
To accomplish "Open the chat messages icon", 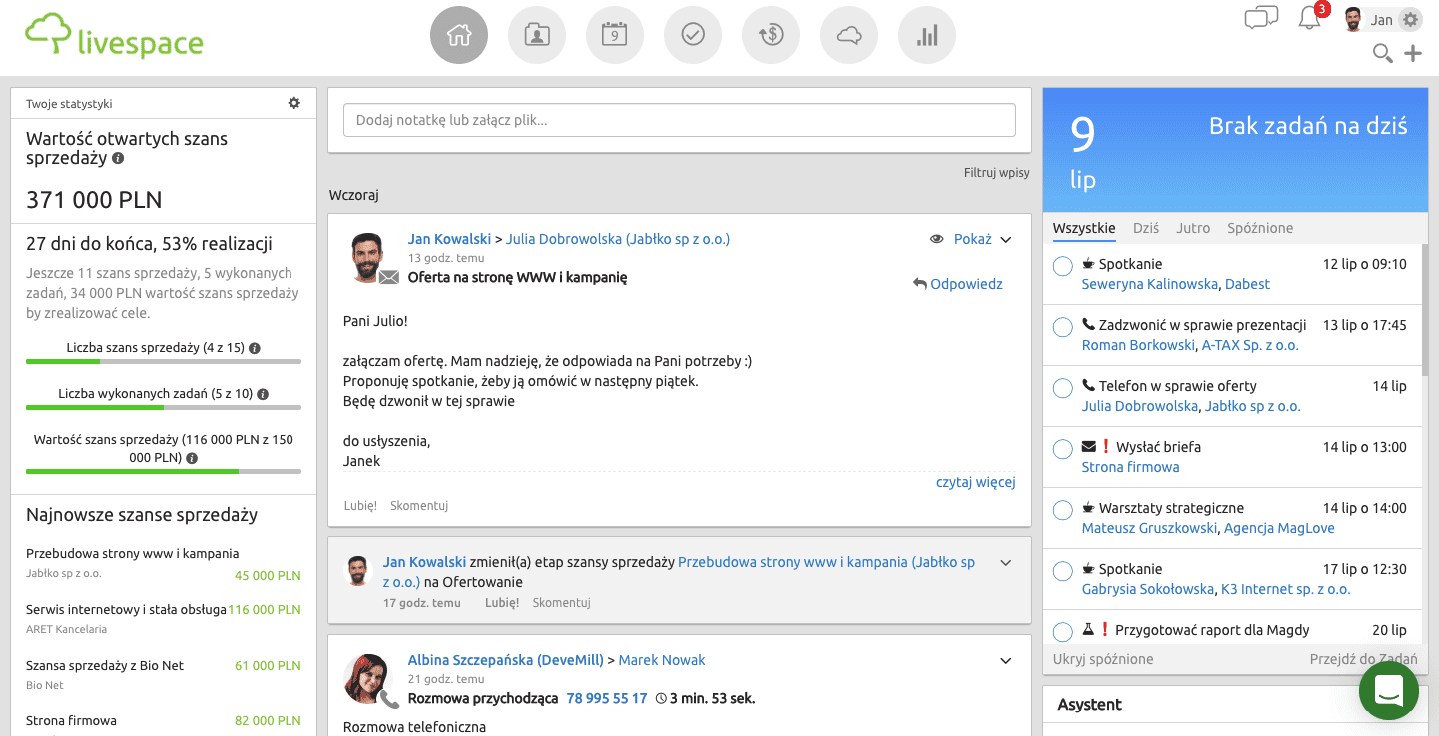I will pyautogui.click(x=1261, y=19).
